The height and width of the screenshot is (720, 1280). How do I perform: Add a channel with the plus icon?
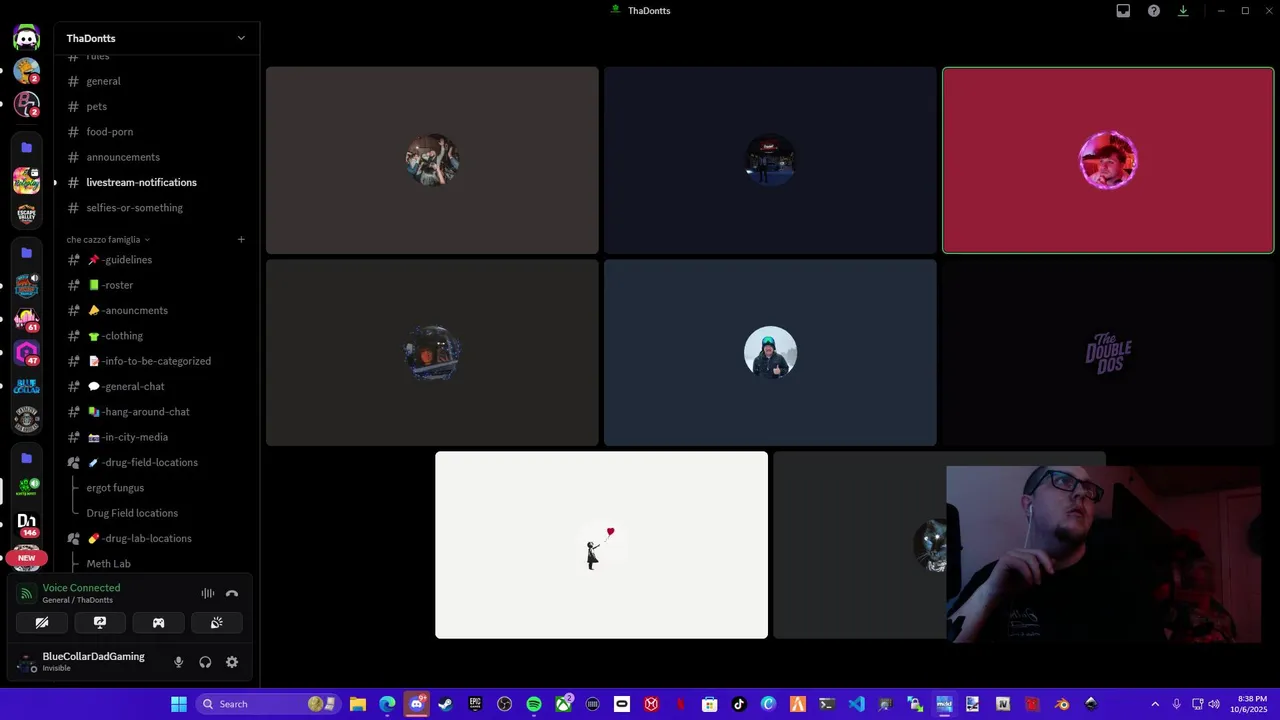(241, 239)
